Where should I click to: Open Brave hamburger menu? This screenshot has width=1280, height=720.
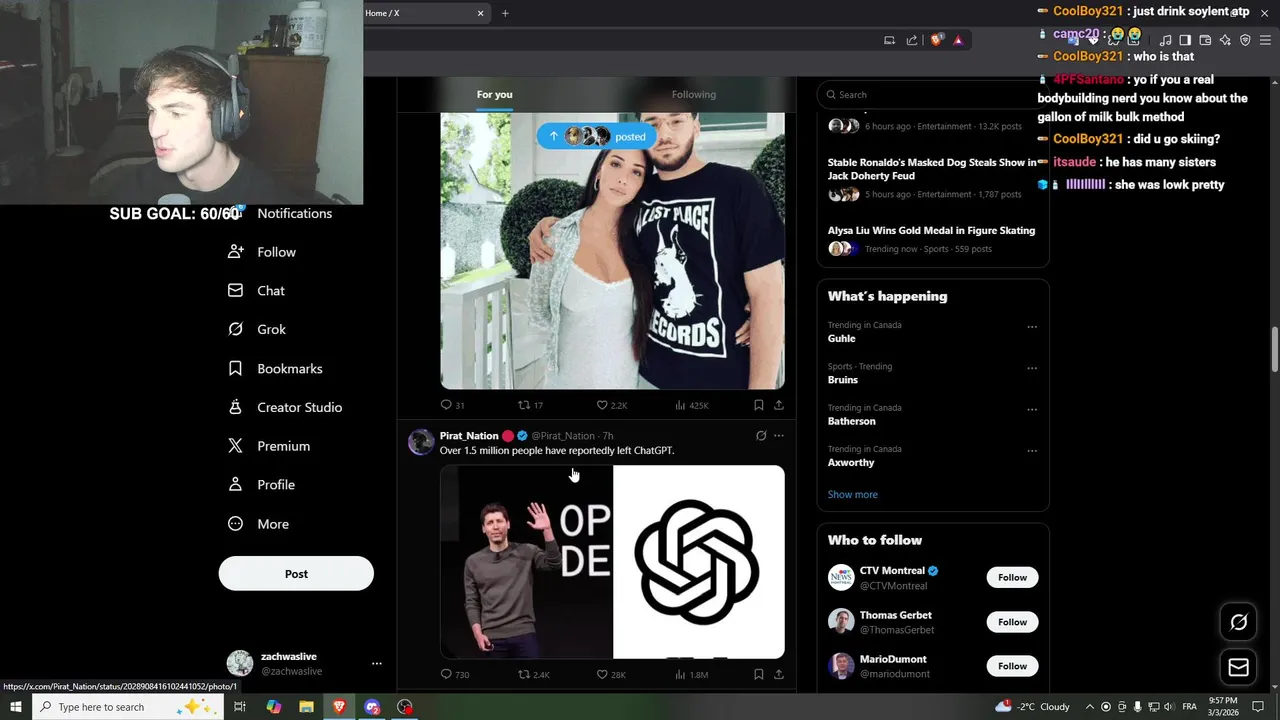click(1265, 40)
